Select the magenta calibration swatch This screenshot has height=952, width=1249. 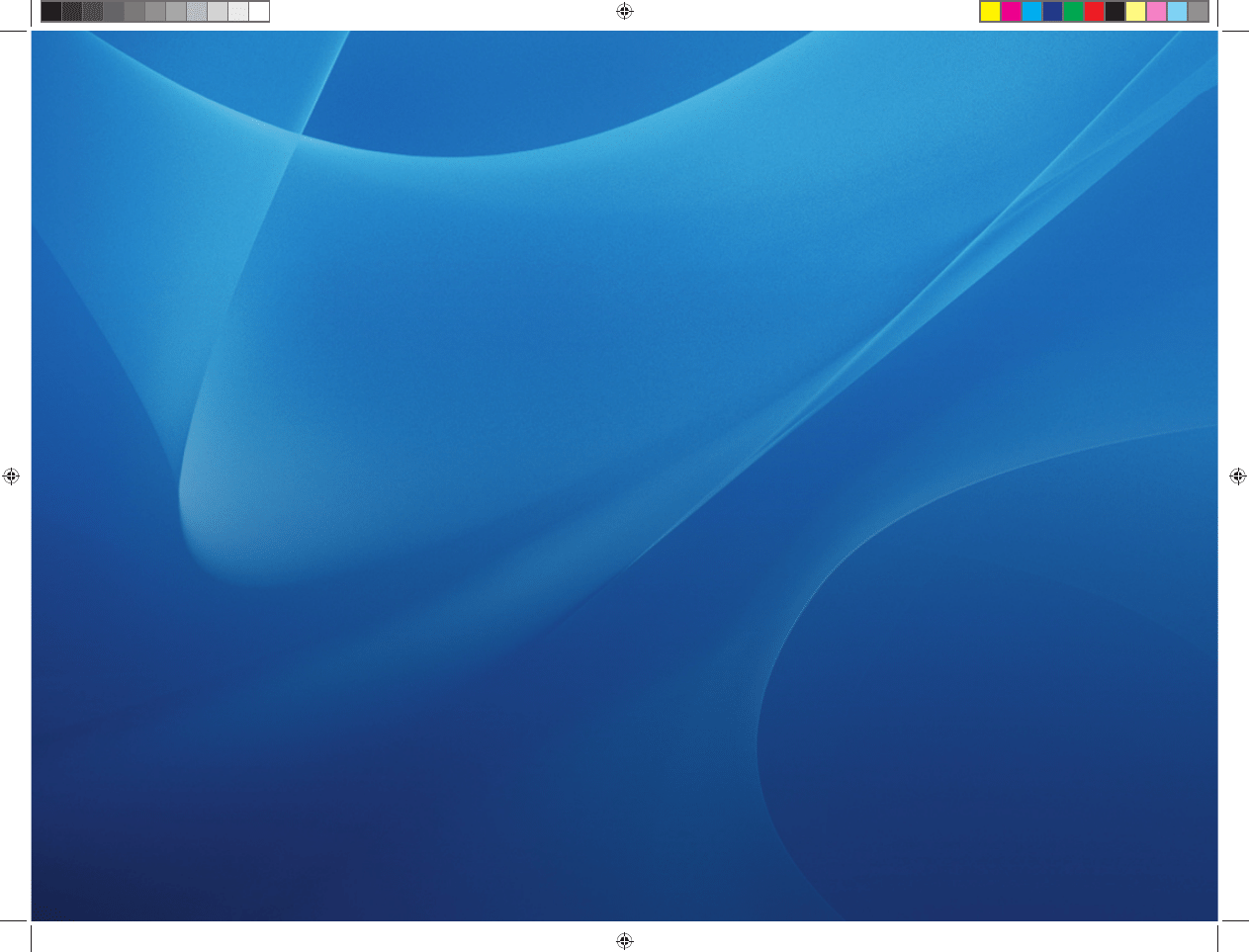tap(1011, 13)
